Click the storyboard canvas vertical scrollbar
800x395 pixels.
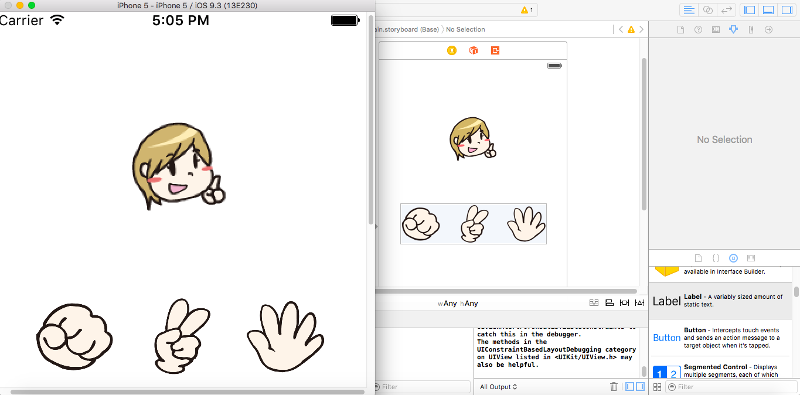[644, 134]
